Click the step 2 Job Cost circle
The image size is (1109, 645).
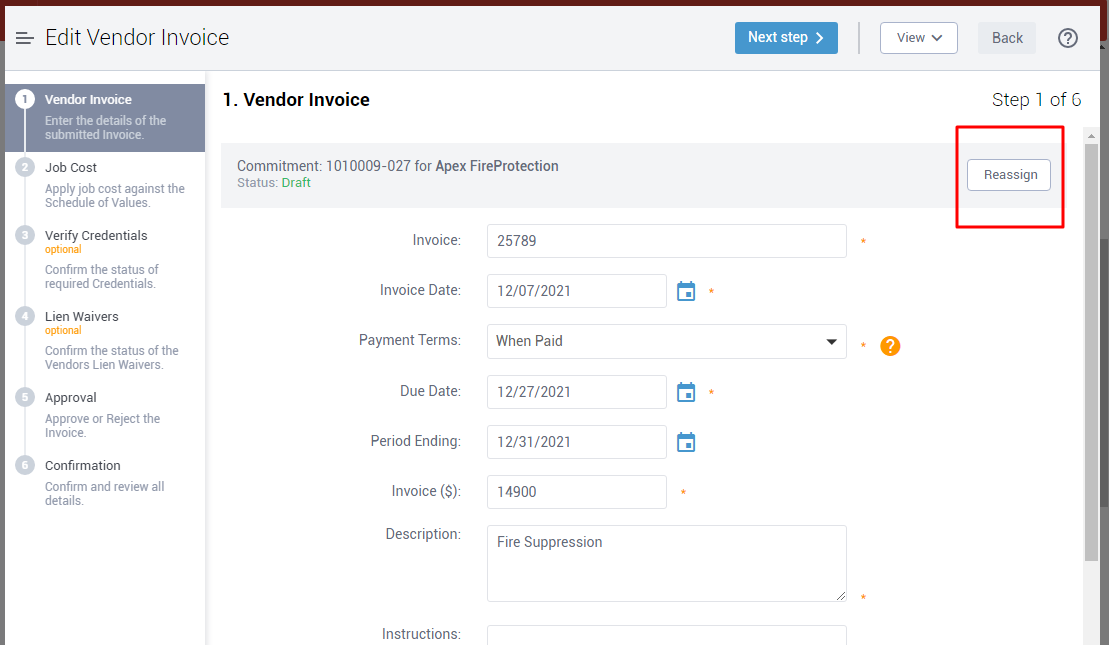(x=25, y=168)
